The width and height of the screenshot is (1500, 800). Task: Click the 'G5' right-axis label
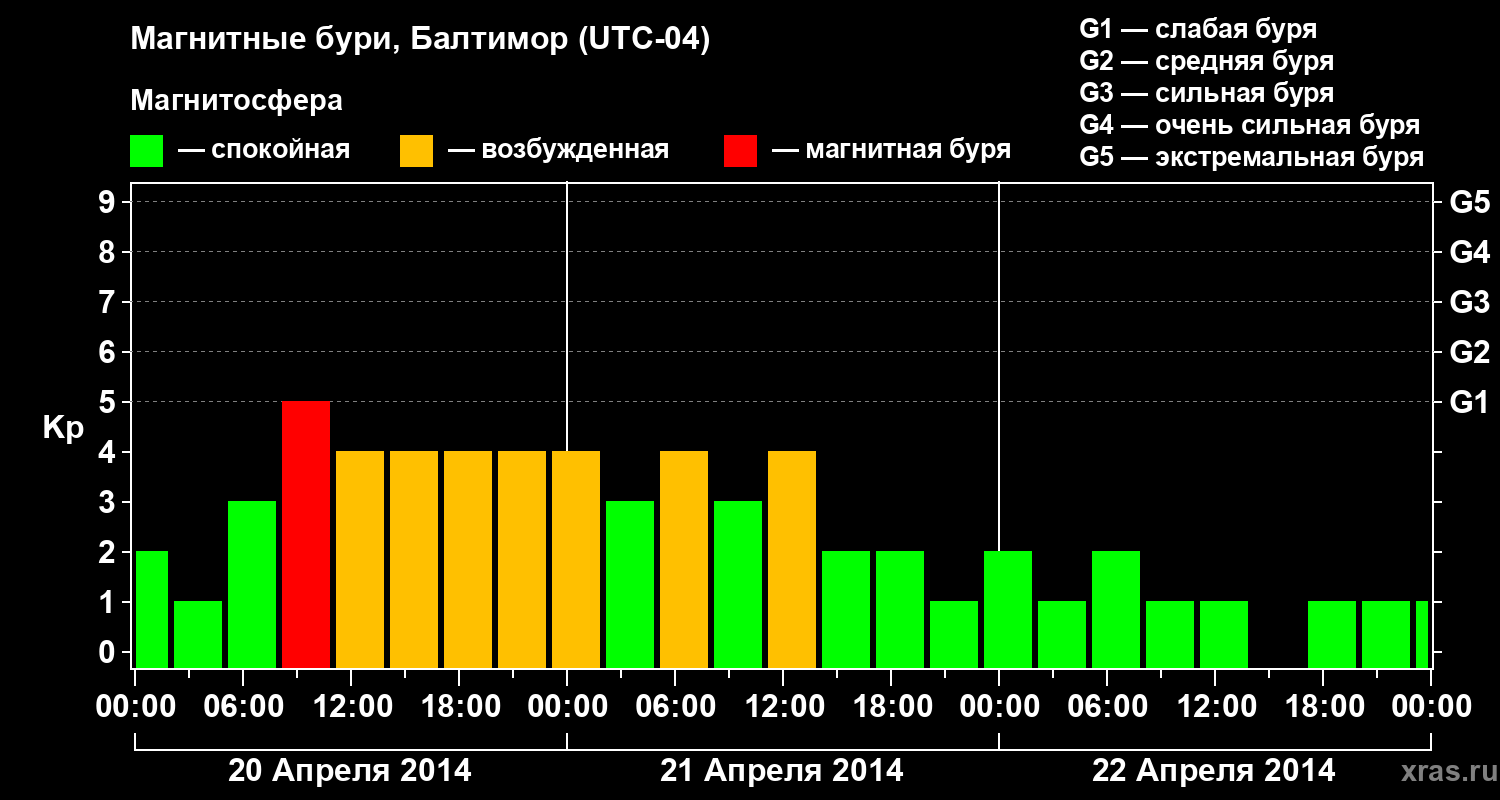click(1470, 202)
